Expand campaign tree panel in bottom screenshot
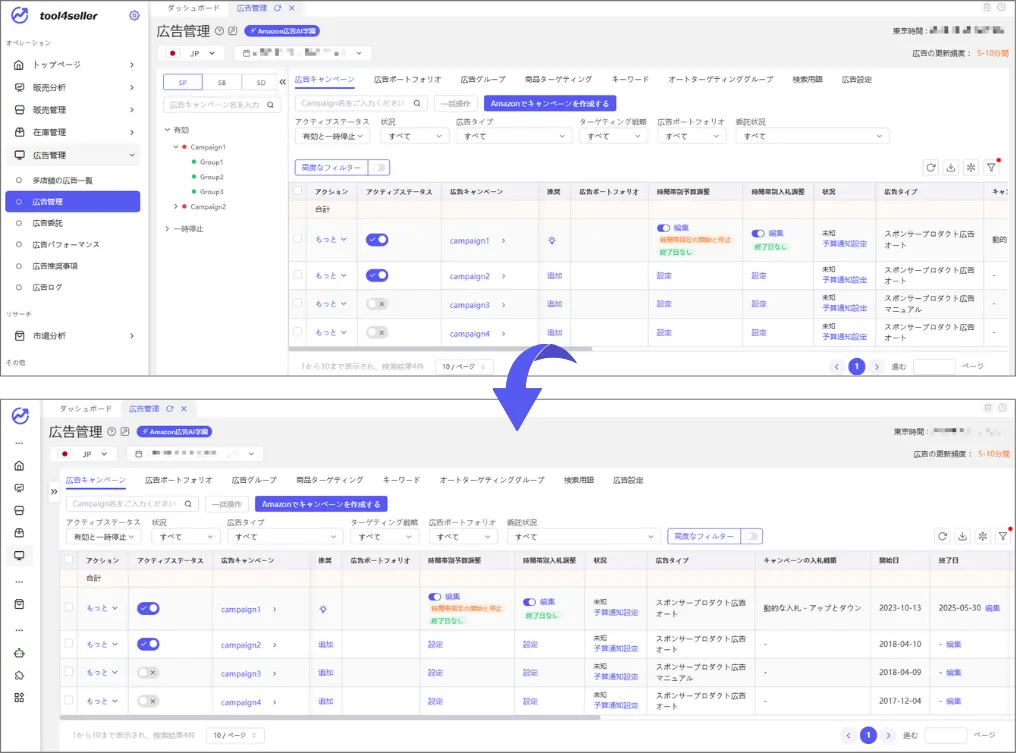 [x=54, y=492]
